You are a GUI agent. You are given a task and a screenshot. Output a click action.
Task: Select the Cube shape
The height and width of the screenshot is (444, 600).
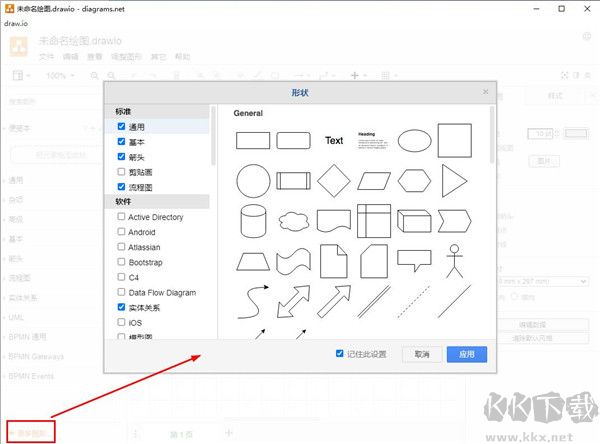414,221
